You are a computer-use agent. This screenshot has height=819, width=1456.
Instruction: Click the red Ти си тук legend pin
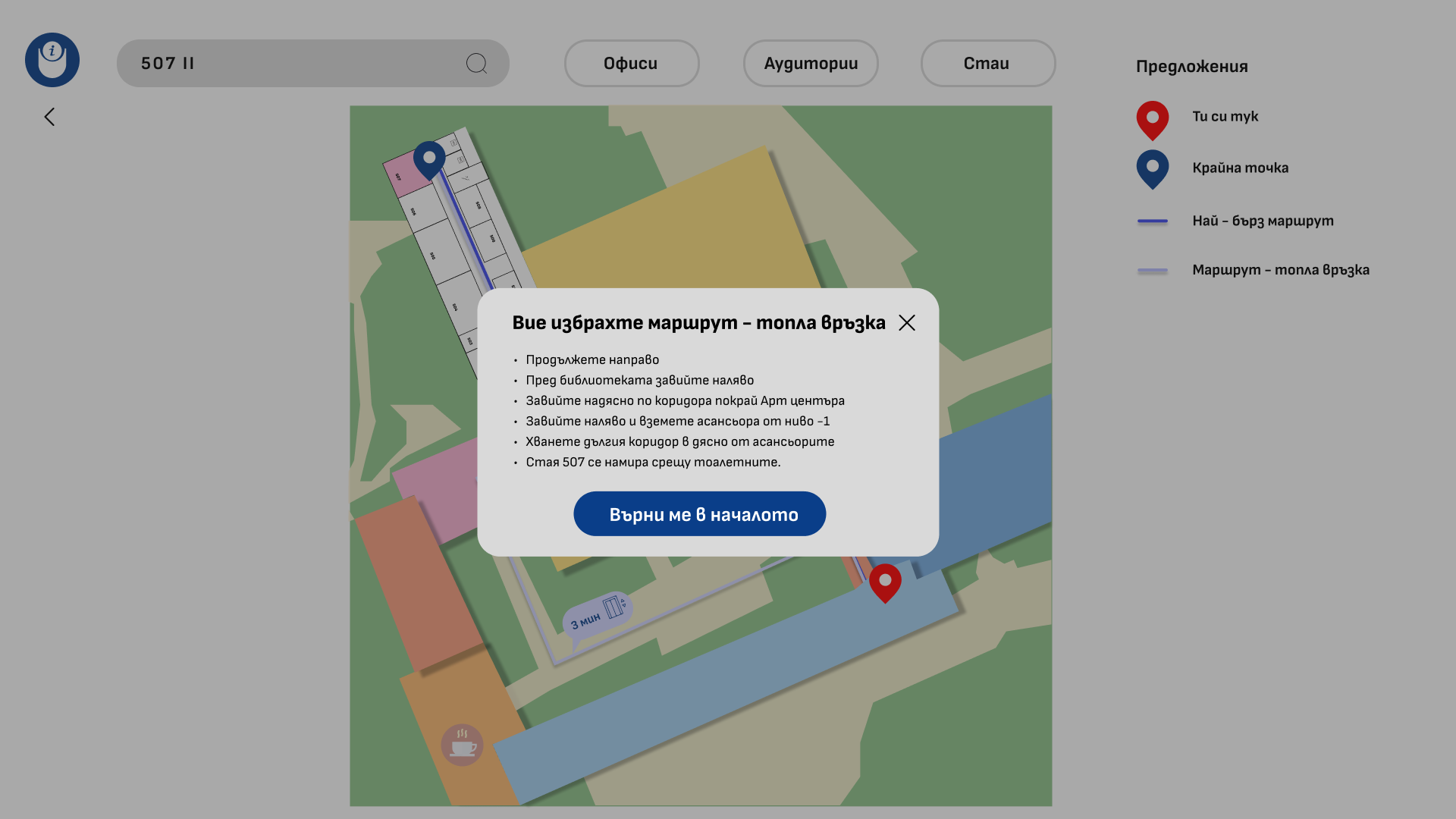(1153, 121)
